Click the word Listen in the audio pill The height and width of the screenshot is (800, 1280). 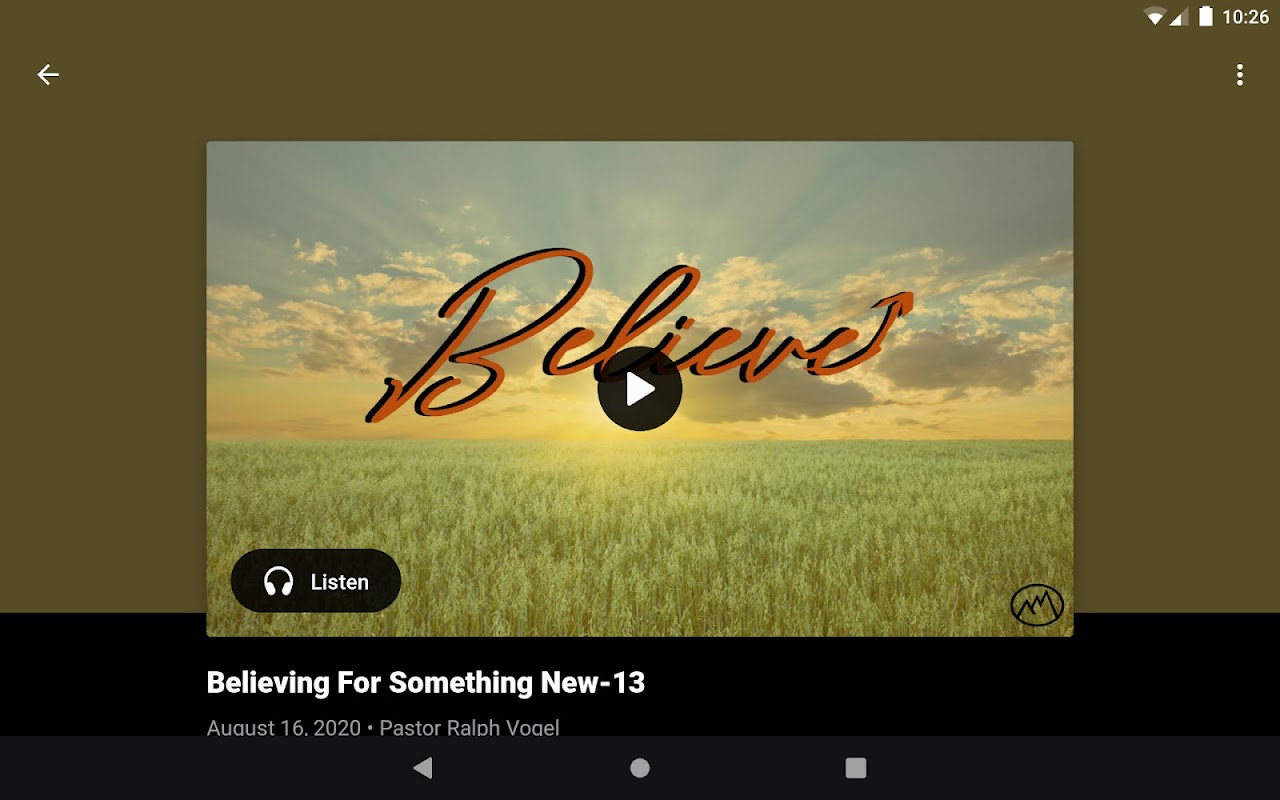[x=340, y=582]
